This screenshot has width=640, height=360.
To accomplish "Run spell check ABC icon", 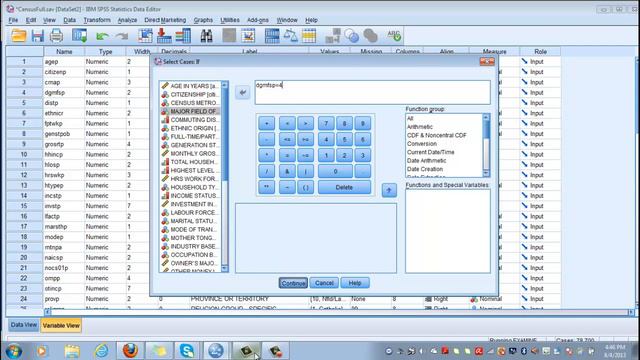I will point(394,36).
